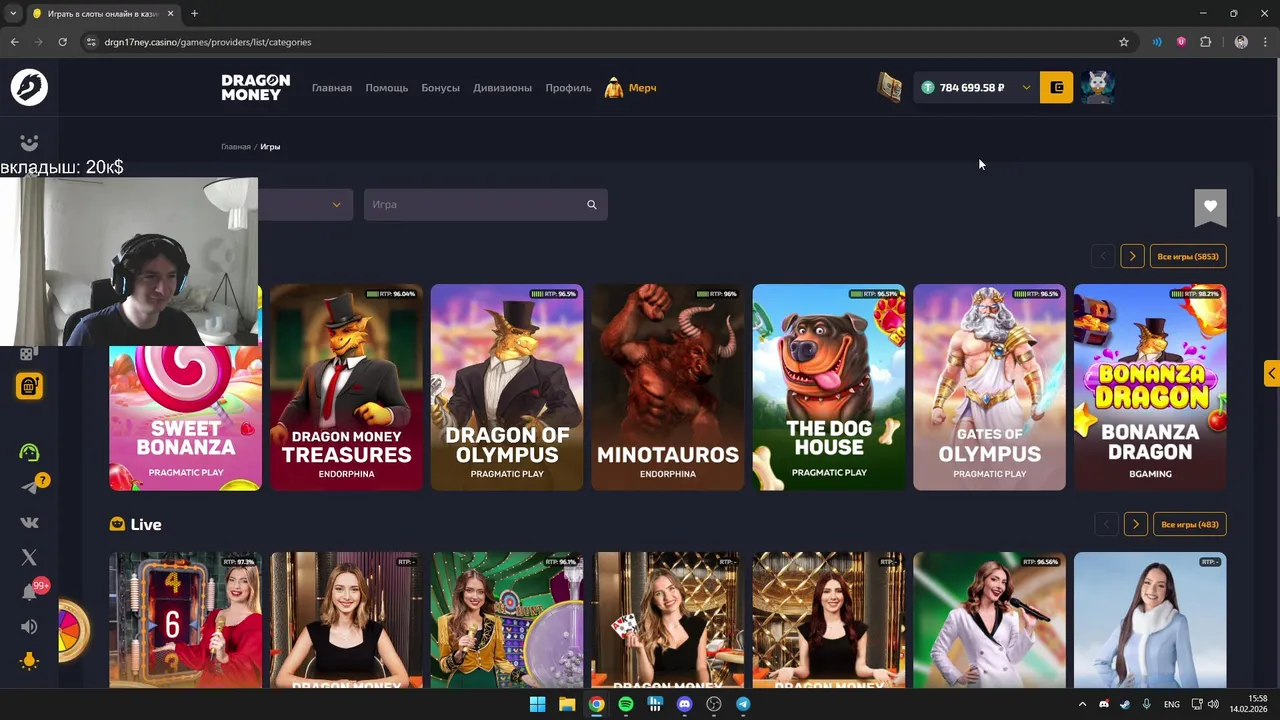Open the notifications bell with 99+ badge
The height and width of the screenshot is (720, 1280).
coord(29,592)
